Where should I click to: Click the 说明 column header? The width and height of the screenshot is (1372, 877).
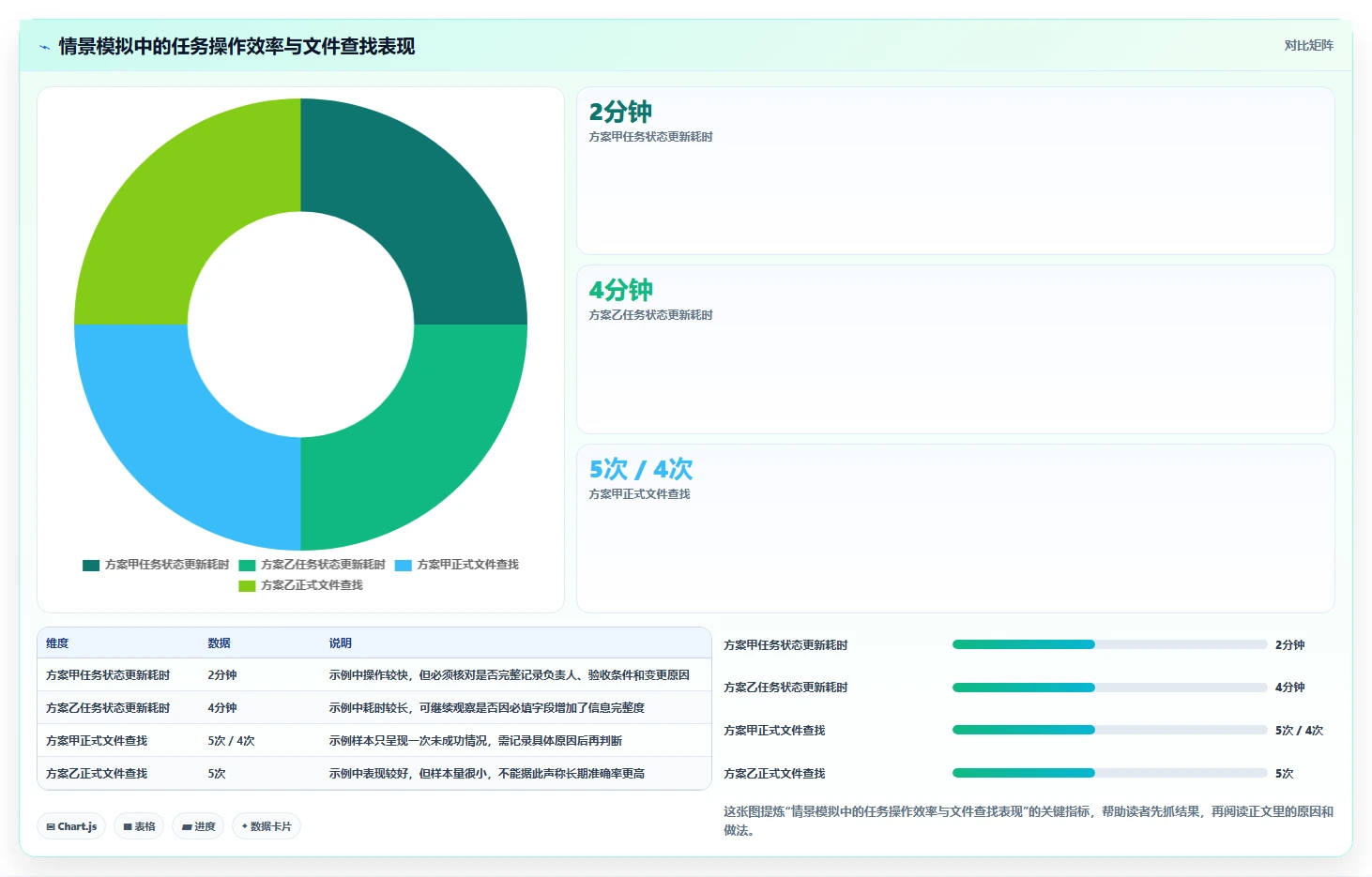340,643
